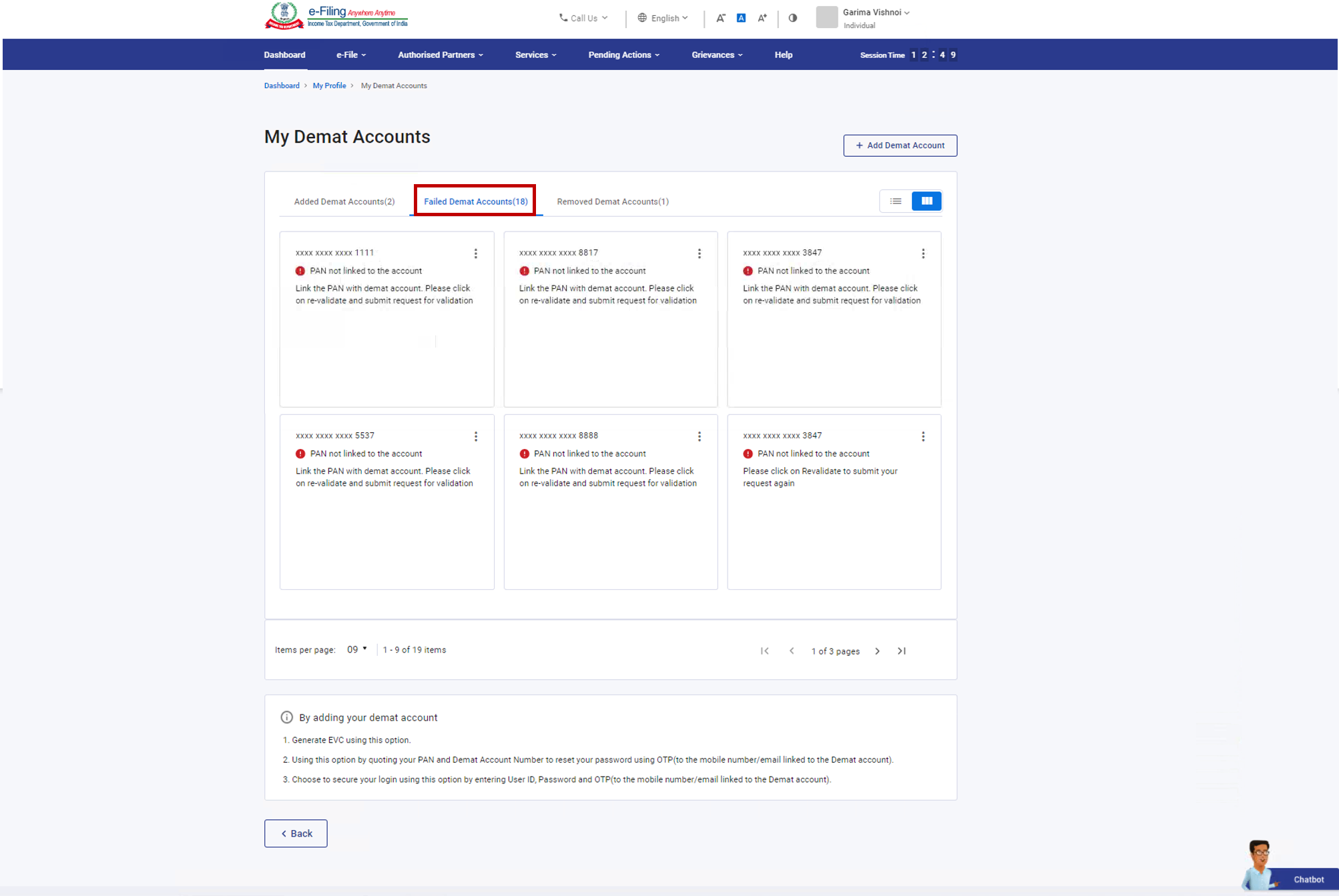Expand the Services dropdown menu
Viewport: 1339px width, 896px height.
coord(535,55)
